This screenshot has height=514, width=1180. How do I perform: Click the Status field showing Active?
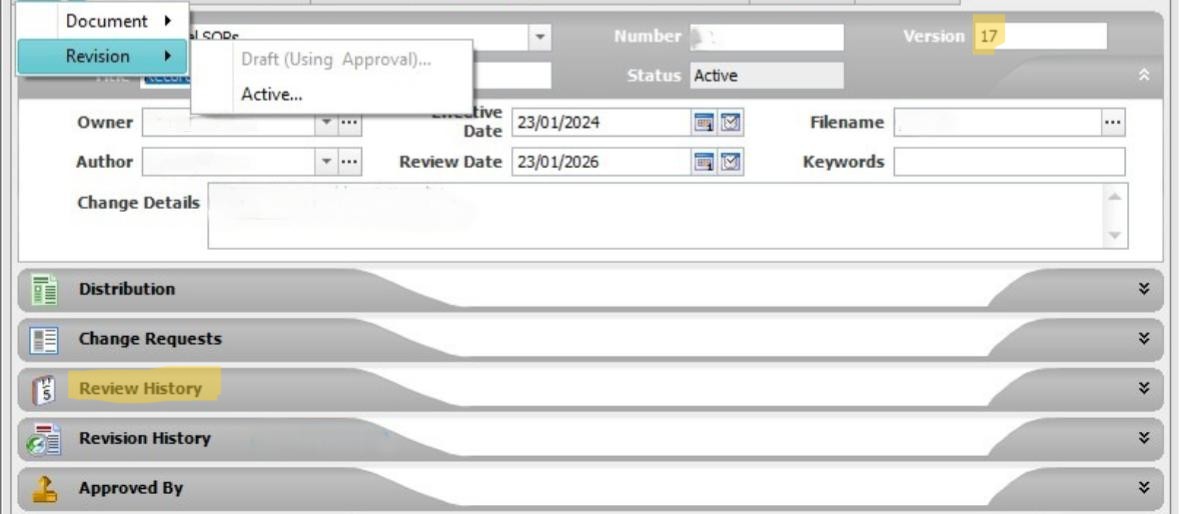coord(766,75)
